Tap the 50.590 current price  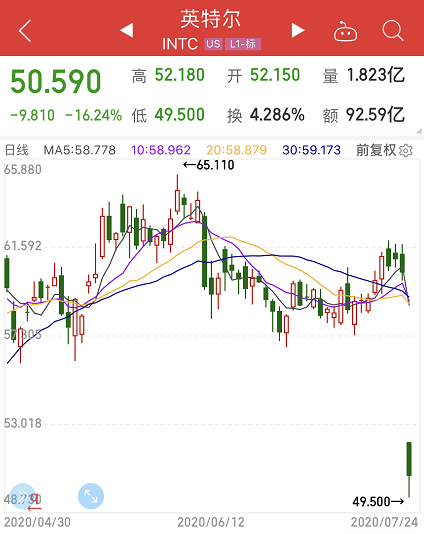[56, 81]
